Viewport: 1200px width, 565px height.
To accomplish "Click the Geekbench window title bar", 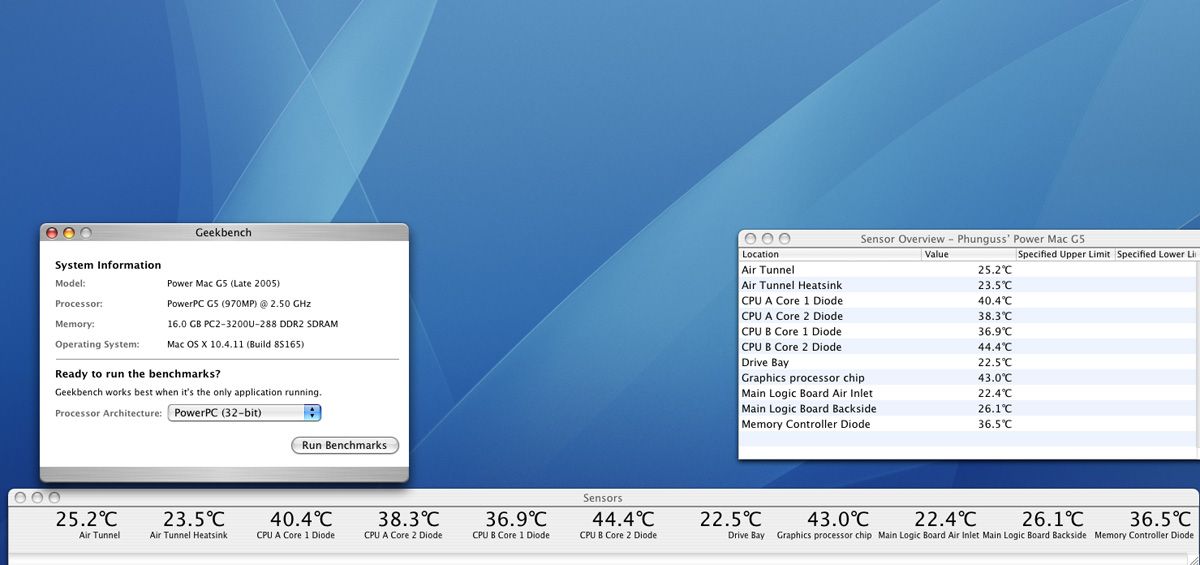I will tap(223, 233).
